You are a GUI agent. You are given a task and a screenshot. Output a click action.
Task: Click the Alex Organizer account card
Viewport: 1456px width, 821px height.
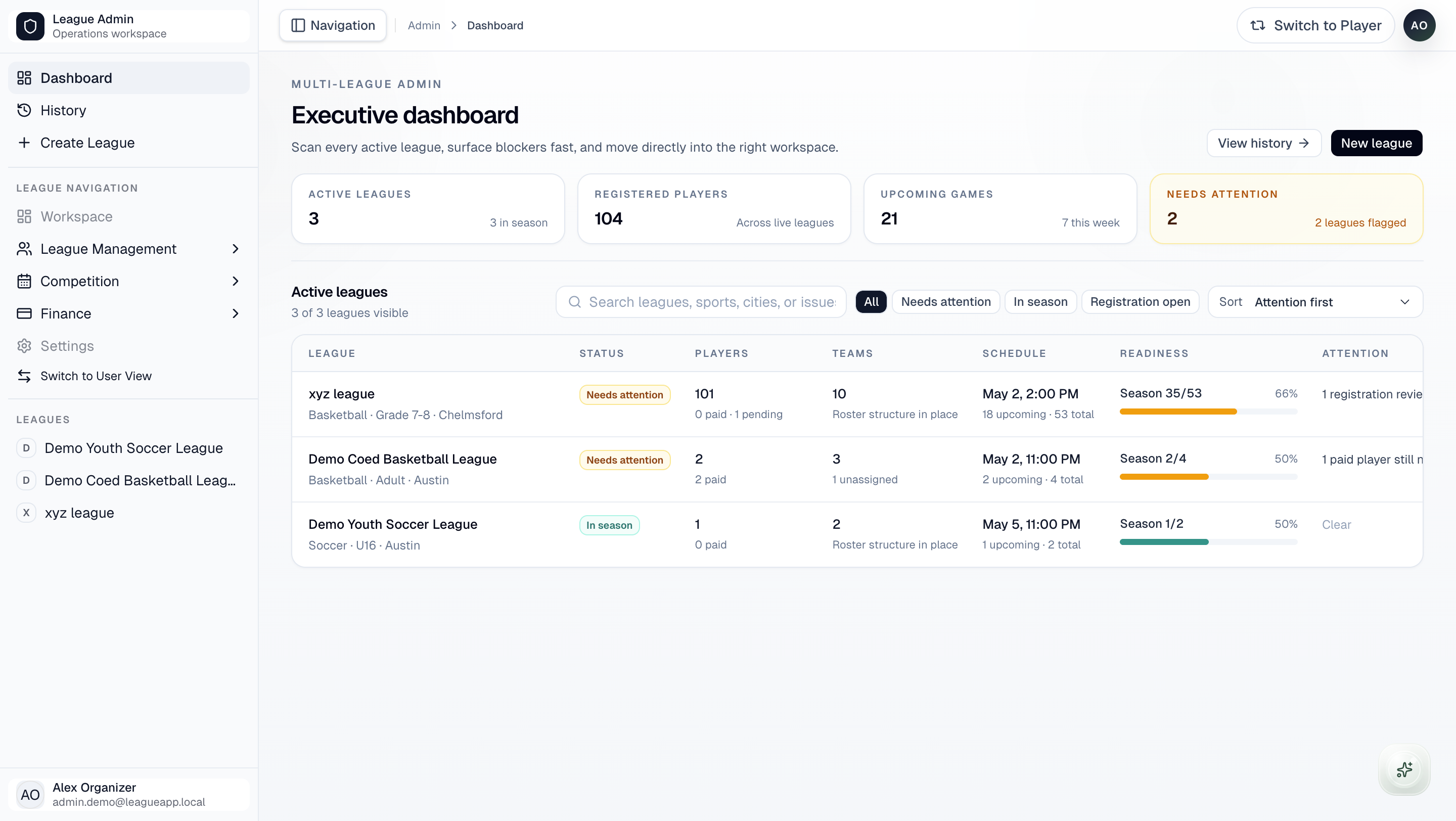[129, 794]
